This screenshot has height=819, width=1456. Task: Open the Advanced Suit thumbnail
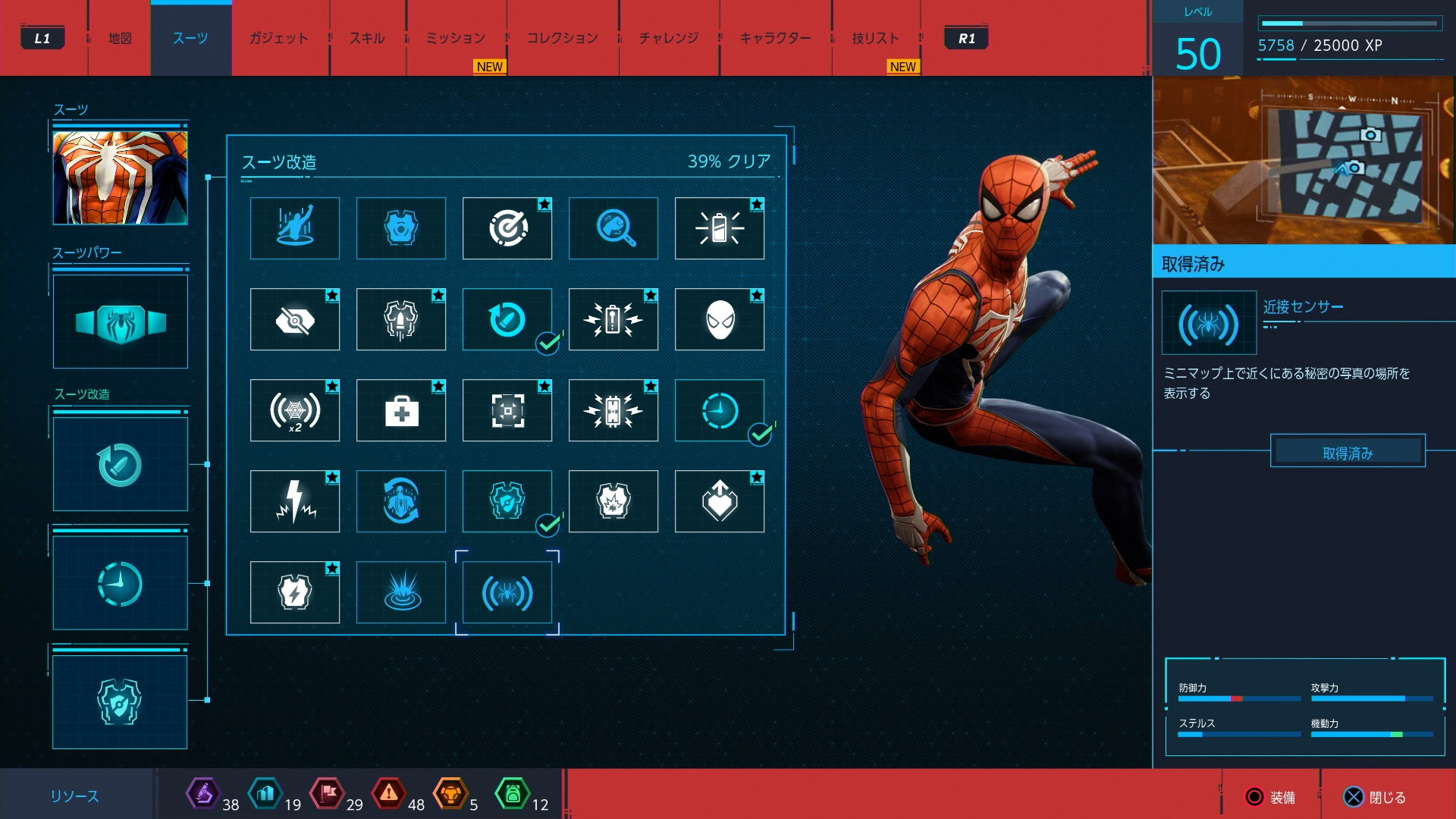(x=120, y=177)
